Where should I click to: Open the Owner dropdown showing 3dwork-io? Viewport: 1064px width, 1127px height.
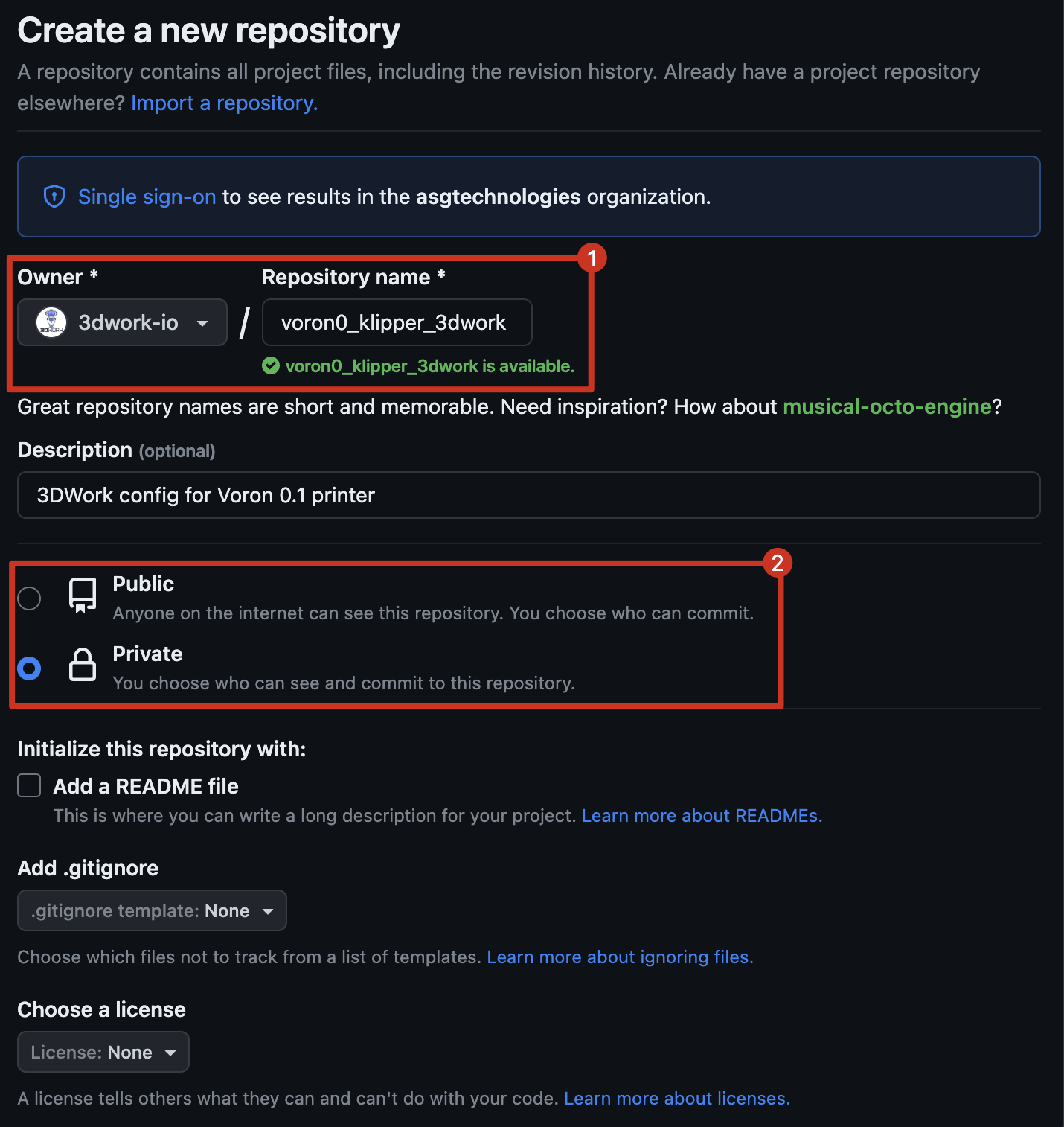tap(123, 322)
